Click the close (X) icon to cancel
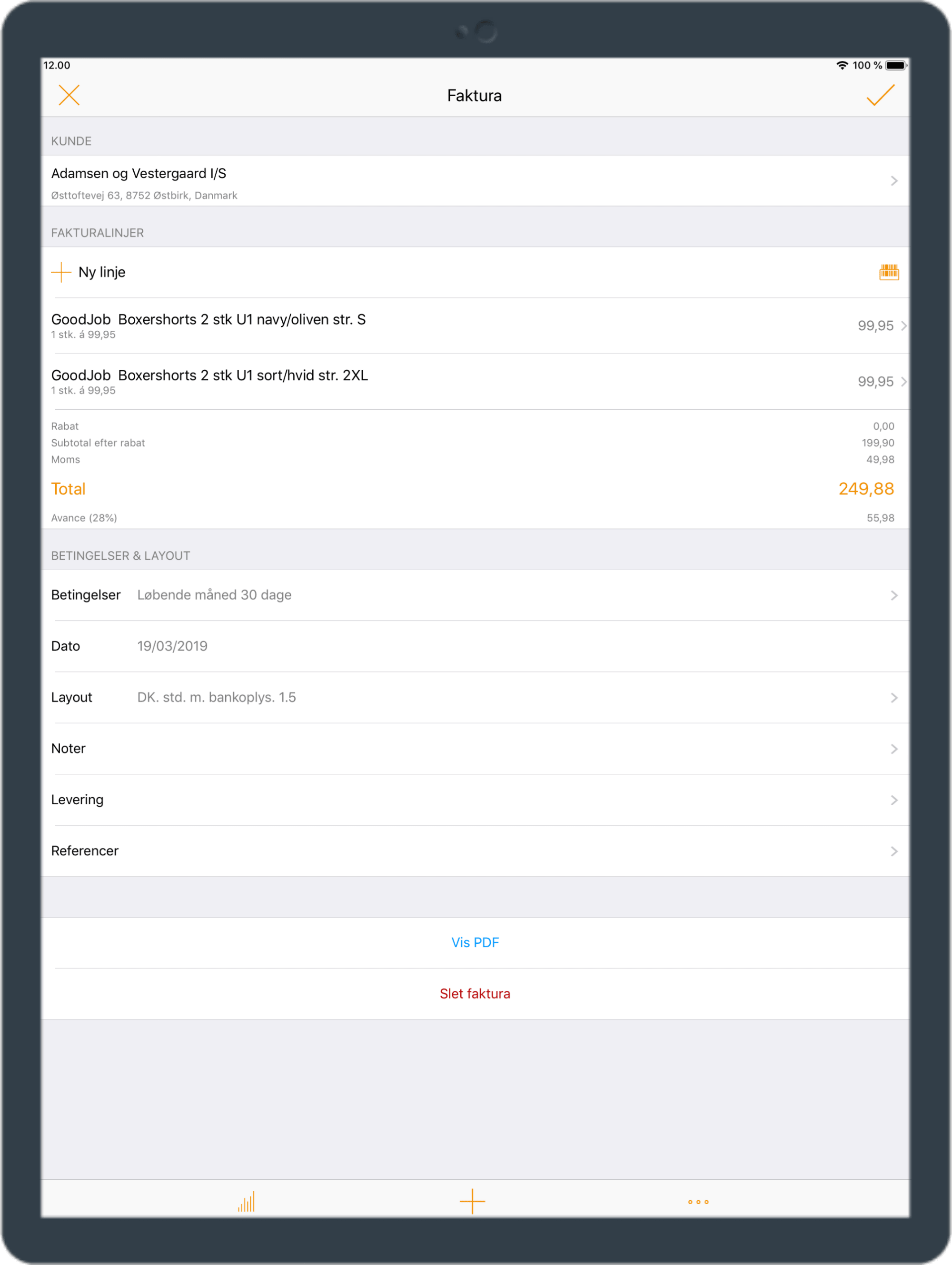 click(69, 94)
